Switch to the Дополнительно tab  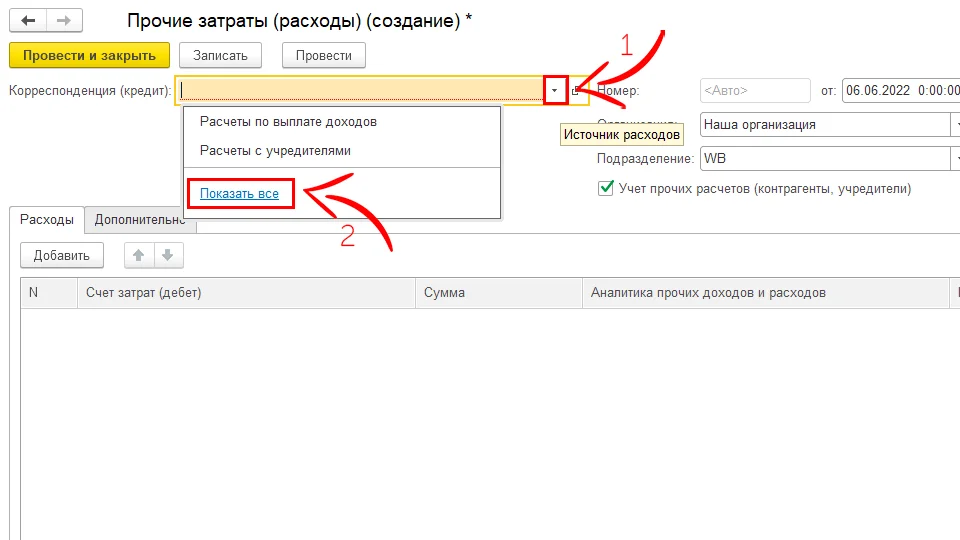139,220
